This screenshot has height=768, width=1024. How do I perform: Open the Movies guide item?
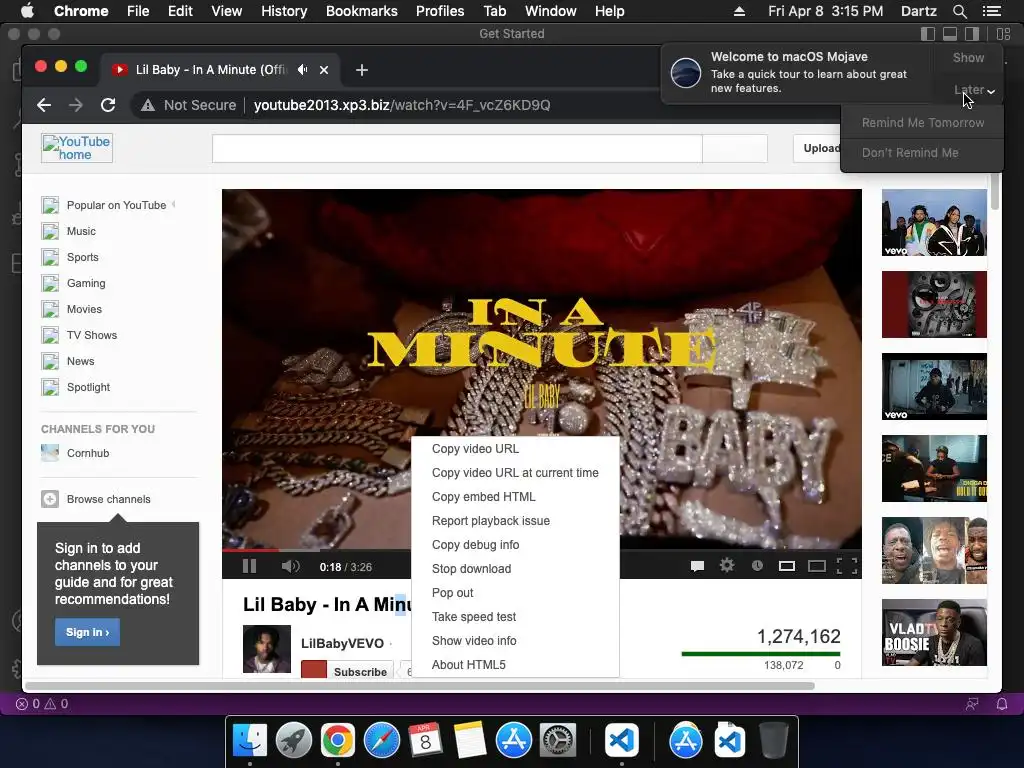coord(84,310)
